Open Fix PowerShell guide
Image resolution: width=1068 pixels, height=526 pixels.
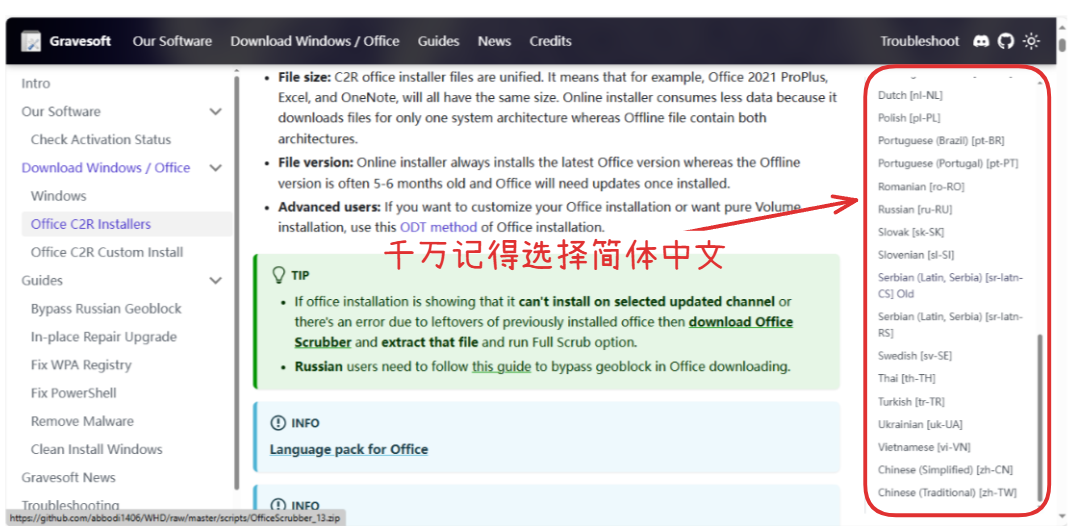point(74,393)
